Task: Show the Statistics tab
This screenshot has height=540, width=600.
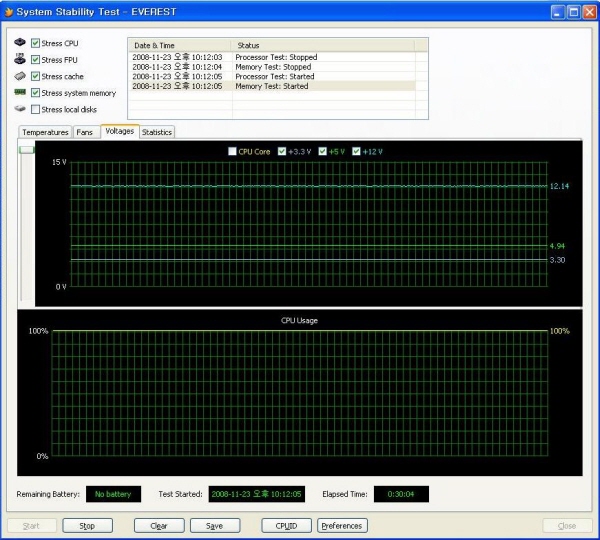Action: (157, 132)
